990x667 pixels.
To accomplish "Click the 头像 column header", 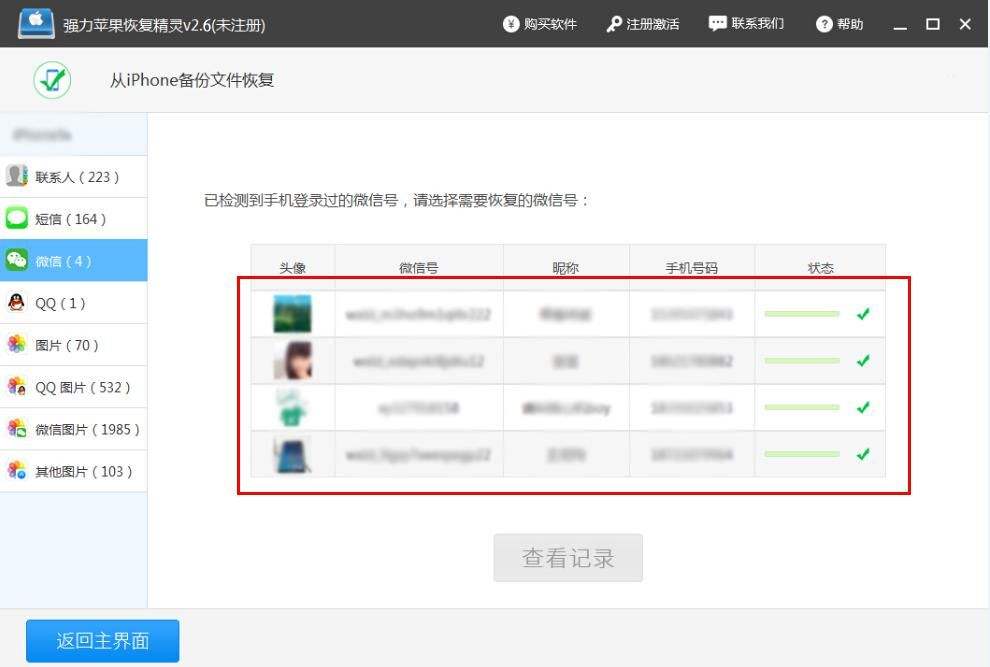I will 292,268.
